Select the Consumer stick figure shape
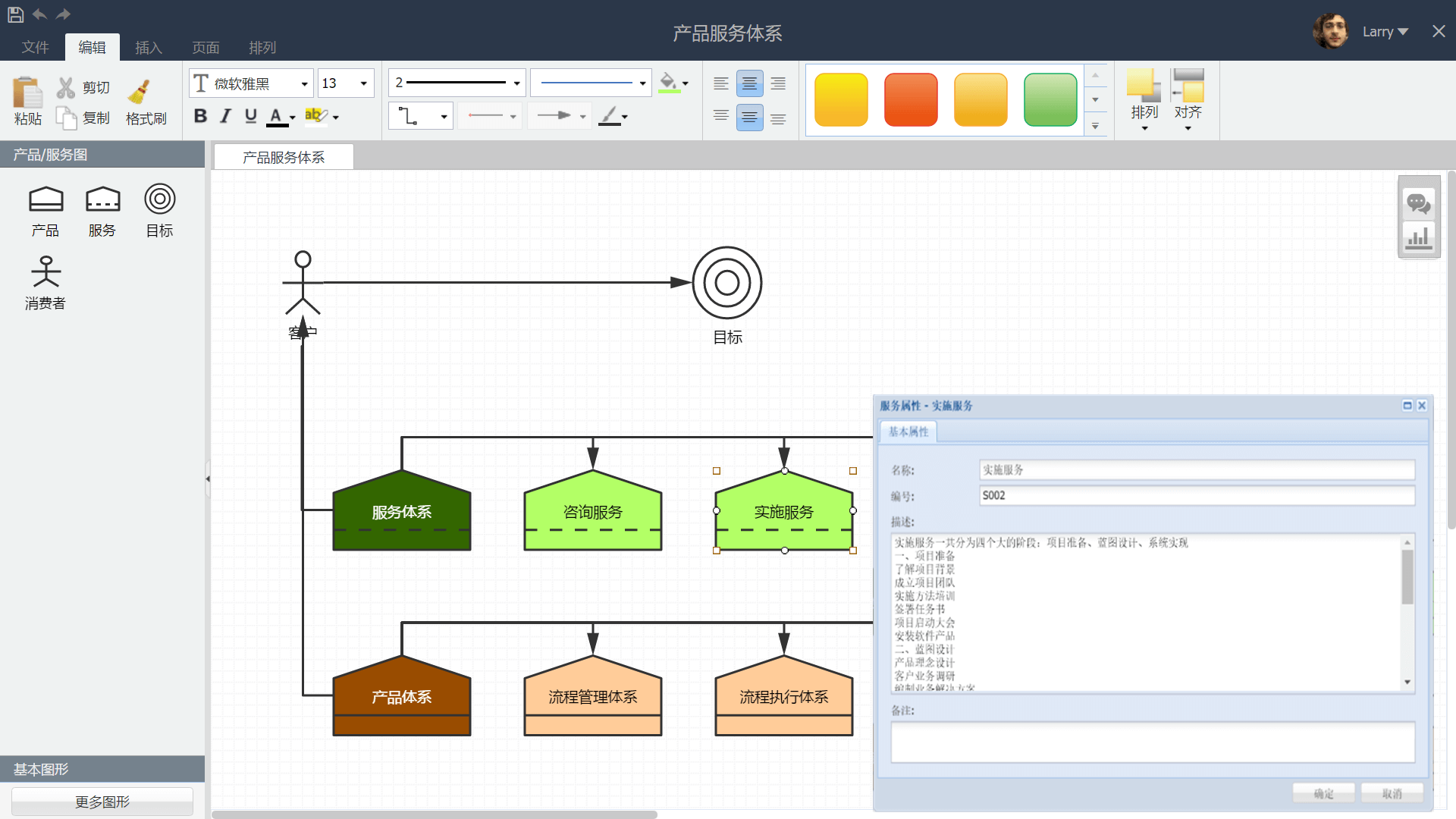This screenshot has height=819, width=1456. 45,271
